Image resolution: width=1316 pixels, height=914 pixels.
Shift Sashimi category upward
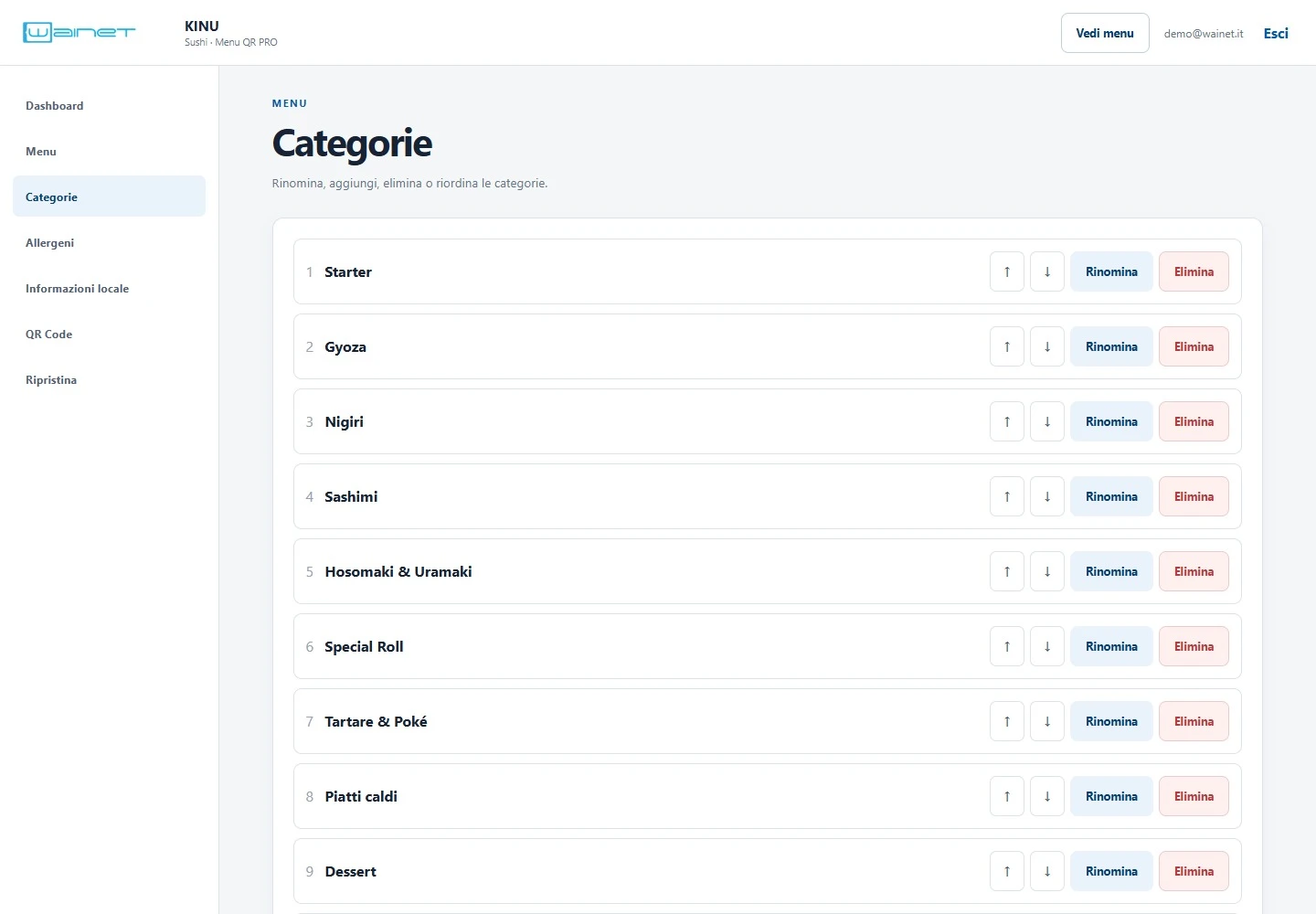click(x=1007, y=496)
